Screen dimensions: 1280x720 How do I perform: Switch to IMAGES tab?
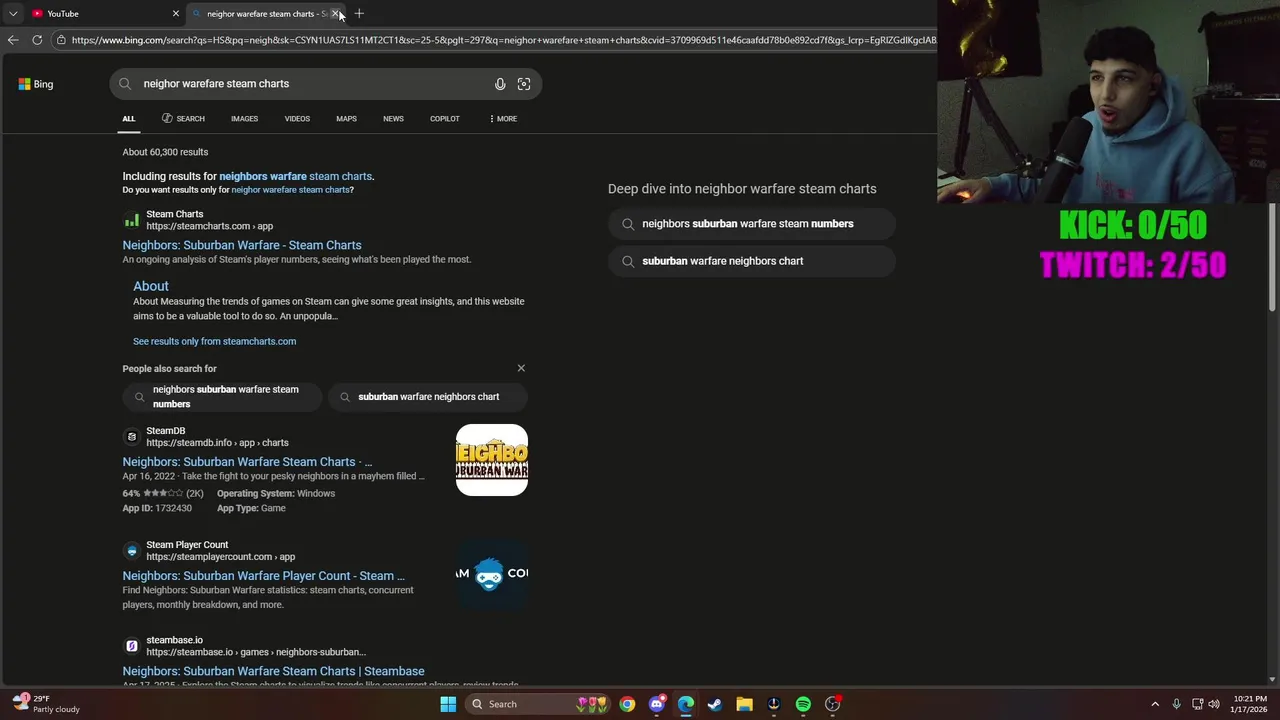click(x=244, y=119)
